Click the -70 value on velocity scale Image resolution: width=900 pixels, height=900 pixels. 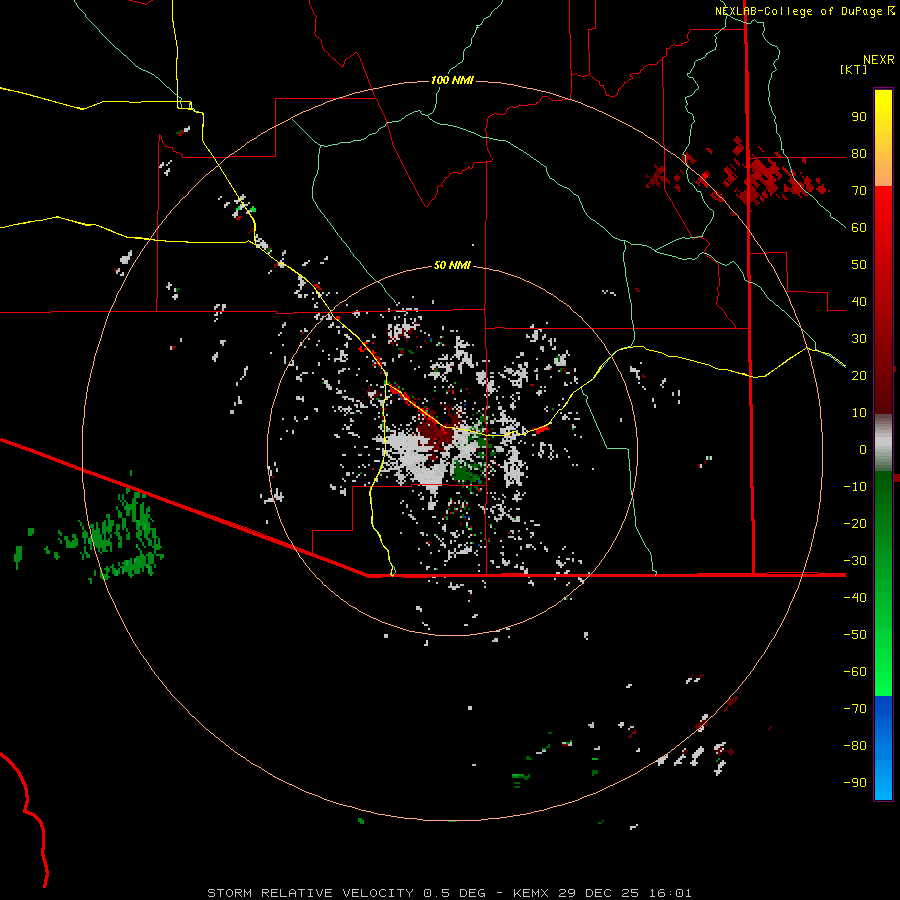[x=855, y=708]
